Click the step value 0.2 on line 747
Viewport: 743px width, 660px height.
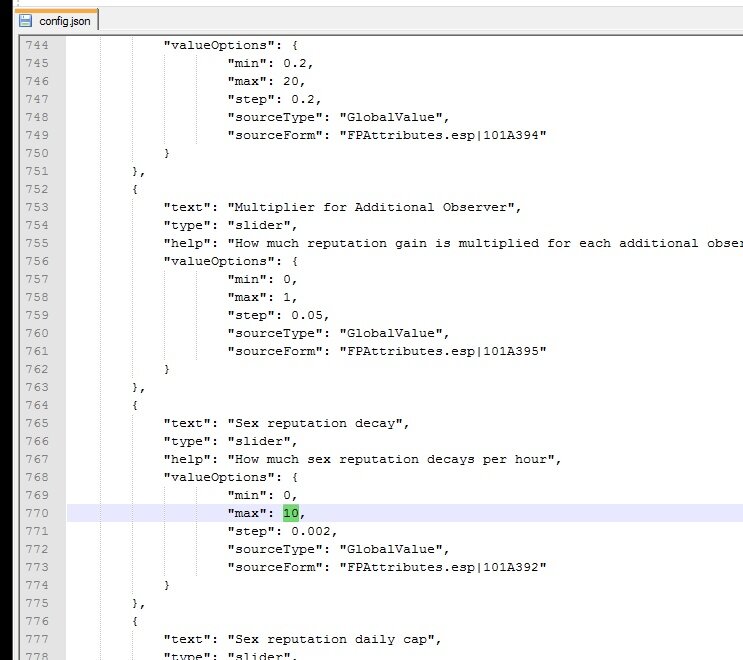click(x=303, y=99)
